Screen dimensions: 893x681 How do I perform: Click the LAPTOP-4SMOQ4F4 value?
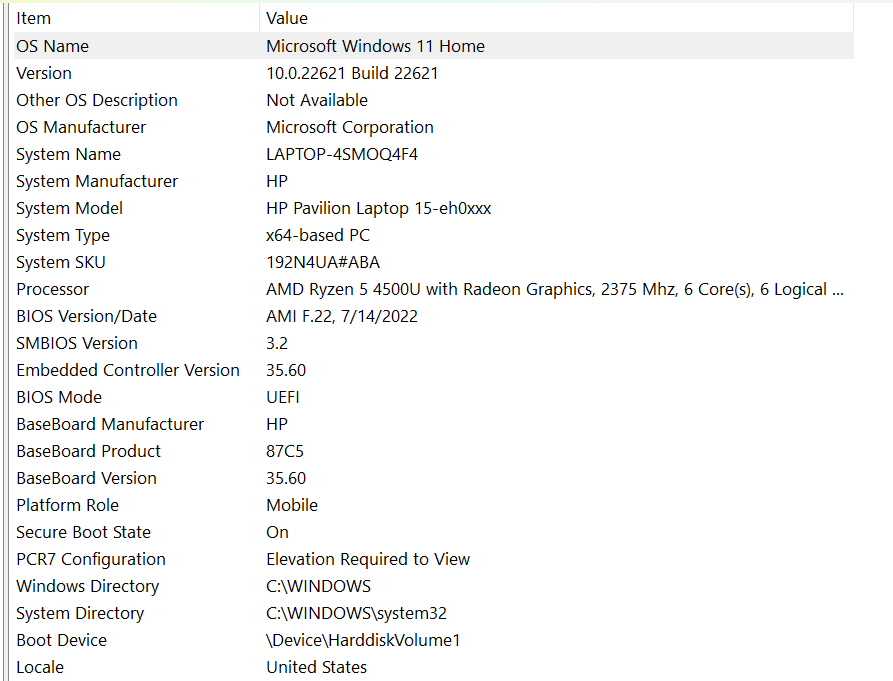tap(342, 154)
